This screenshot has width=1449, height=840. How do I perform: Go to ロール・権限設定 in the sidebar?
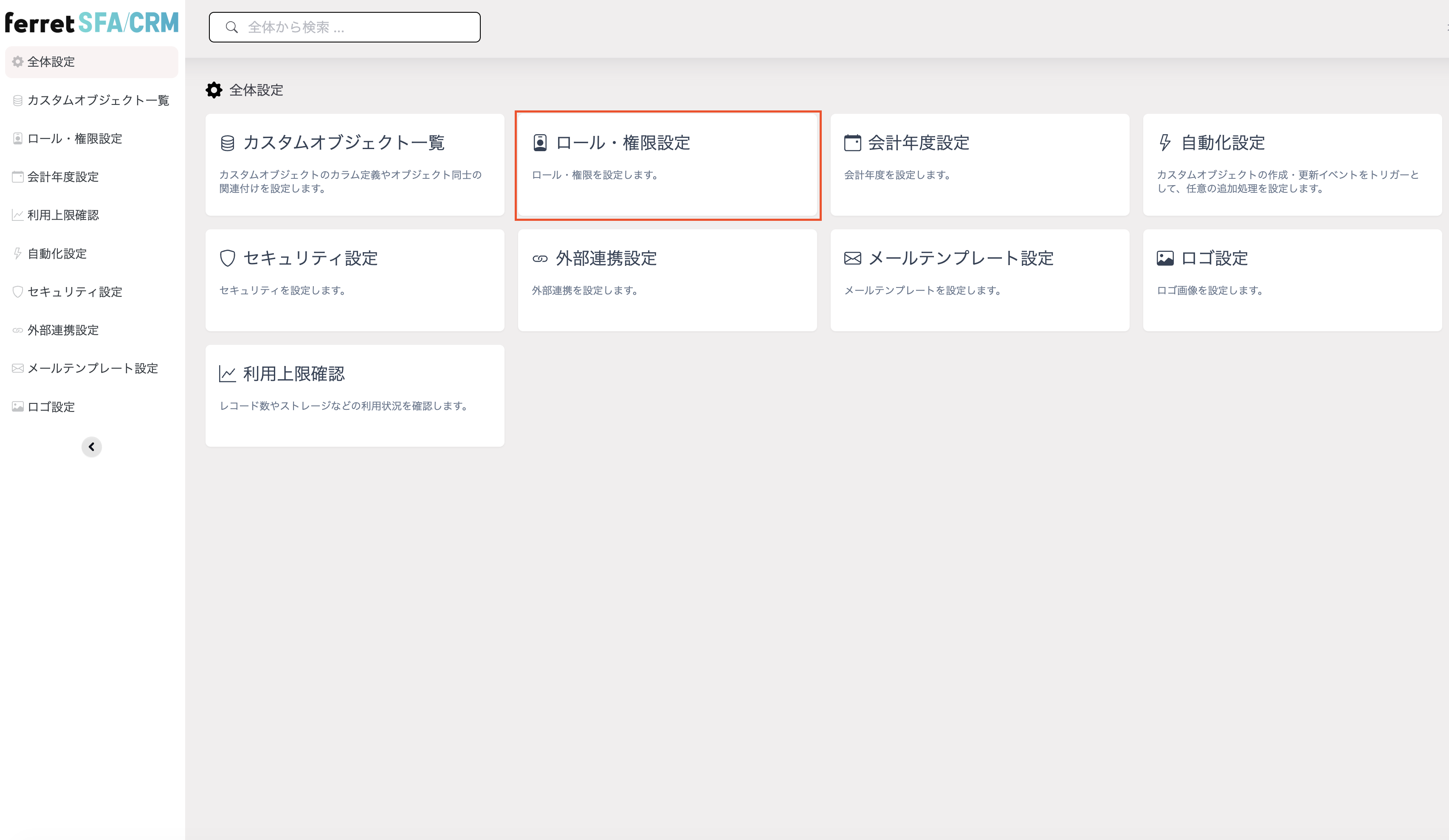[x=91, y=138]
